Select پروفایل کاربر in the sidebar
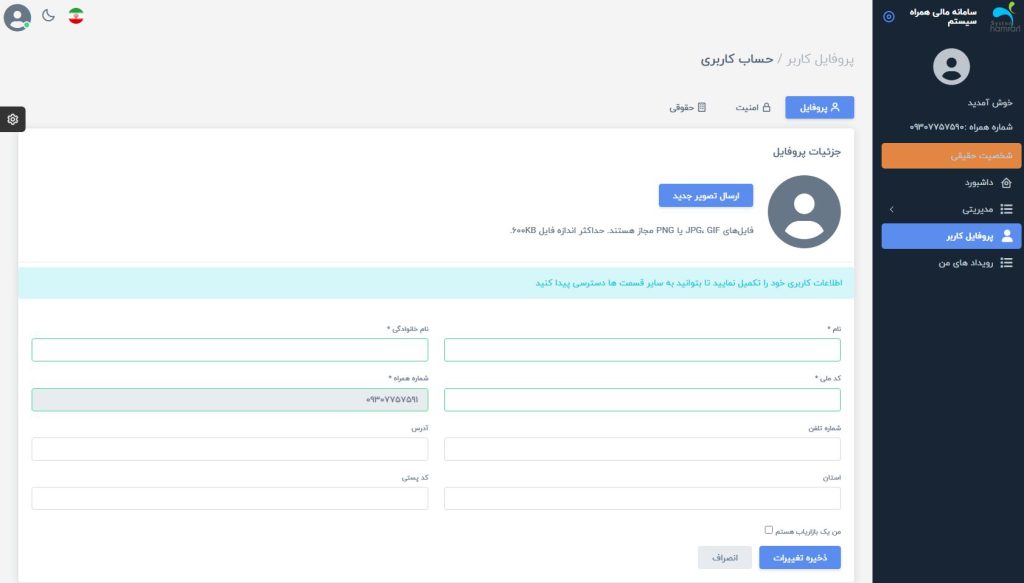The width and height of the screenshot is (1024, 583). pyautogui.click(x=951, y=236)
